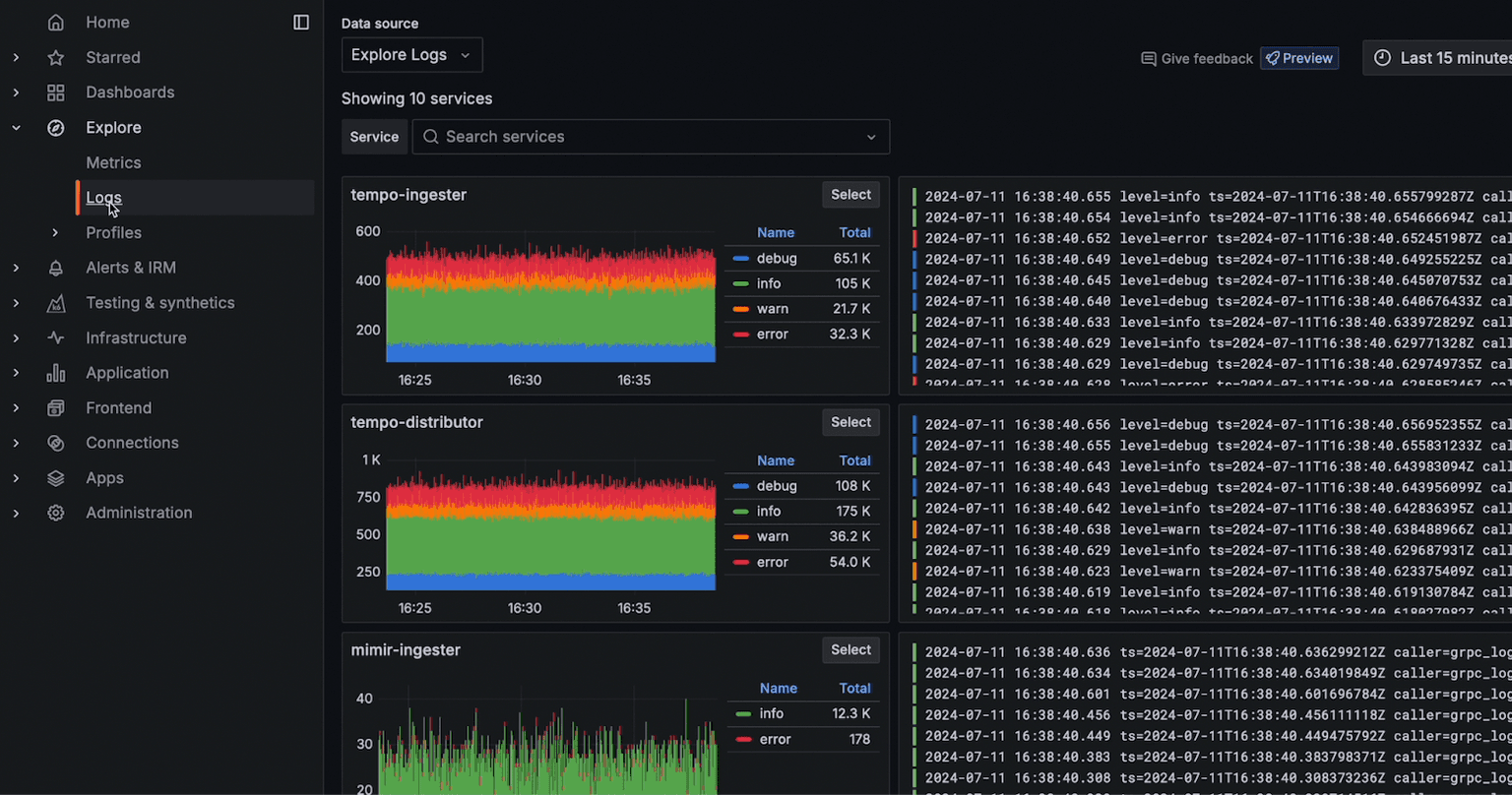
Task: Click Select on the tempo-ingester panel
Action: coord(850,194)
